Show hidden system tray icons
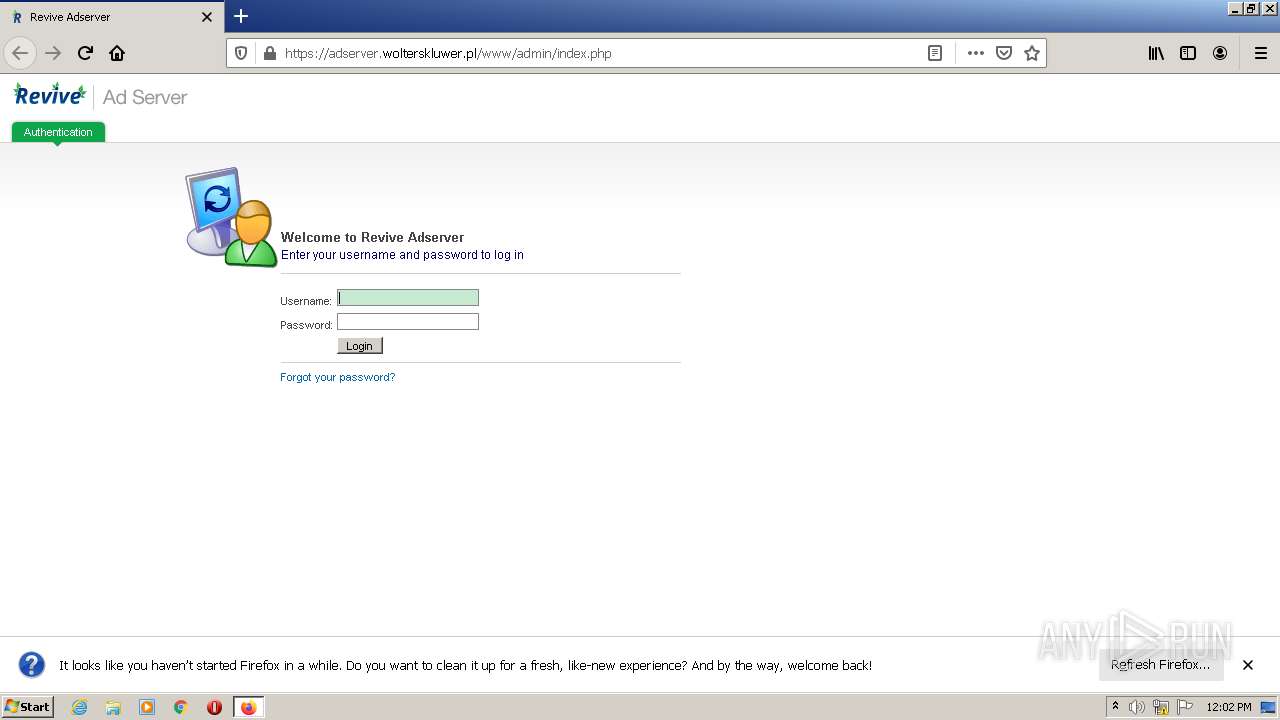The image size is (1280, 720). (x=1115, y=707)
